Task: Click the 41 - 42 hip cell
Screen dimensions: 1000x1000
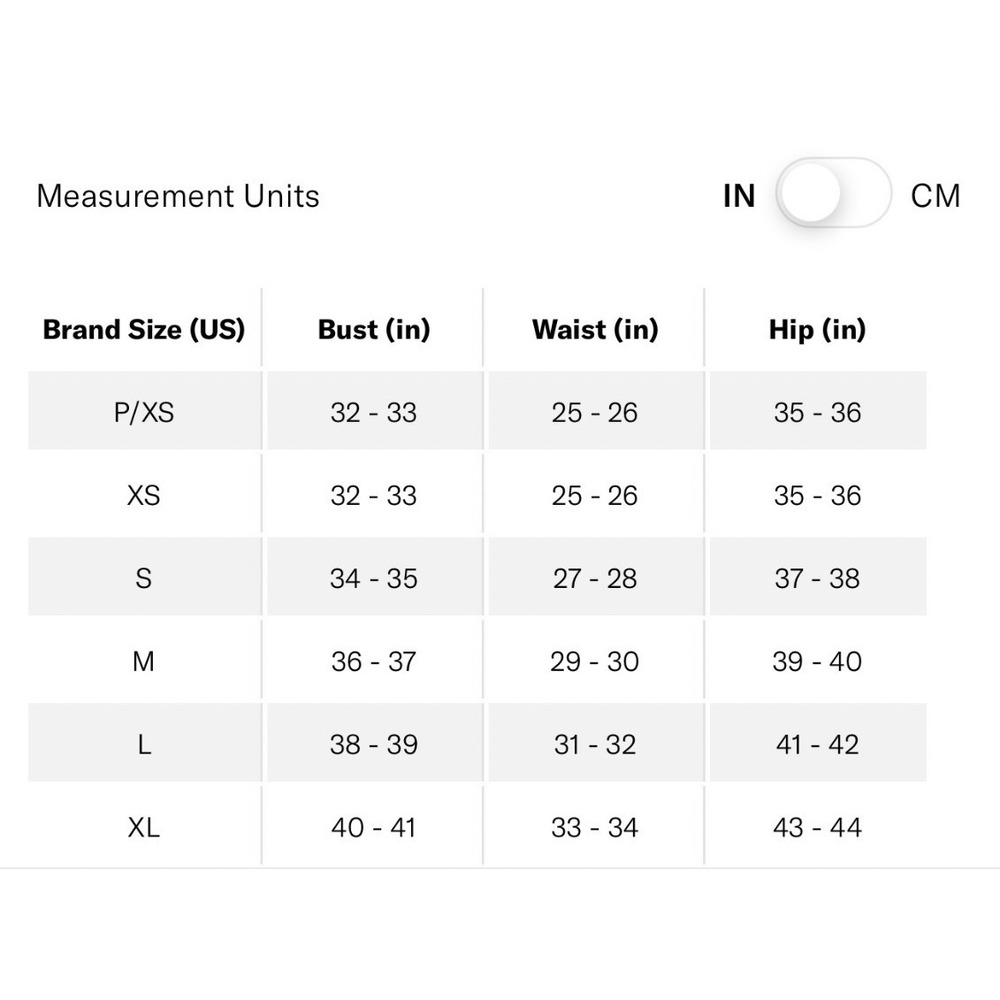Action: (x=818, y=744)
